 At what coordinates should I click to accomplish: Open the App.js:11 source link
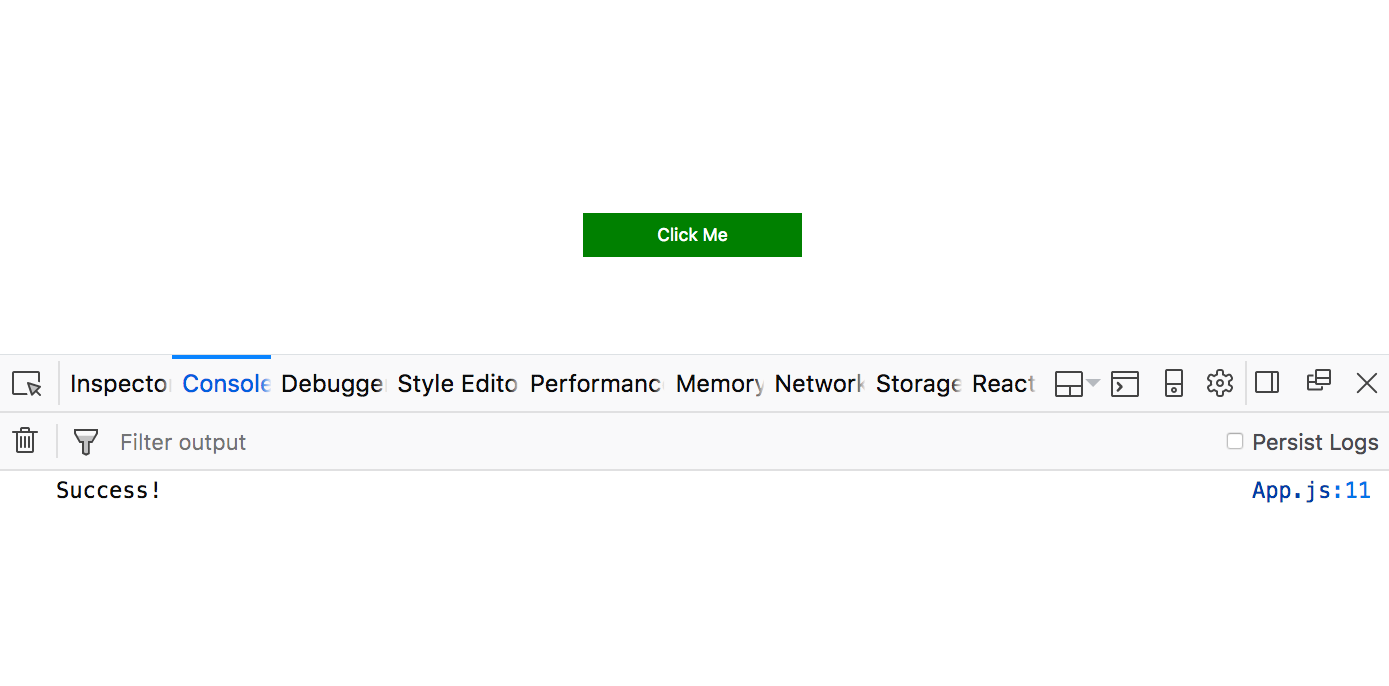pyautogui.click(x=1310, y=491)
